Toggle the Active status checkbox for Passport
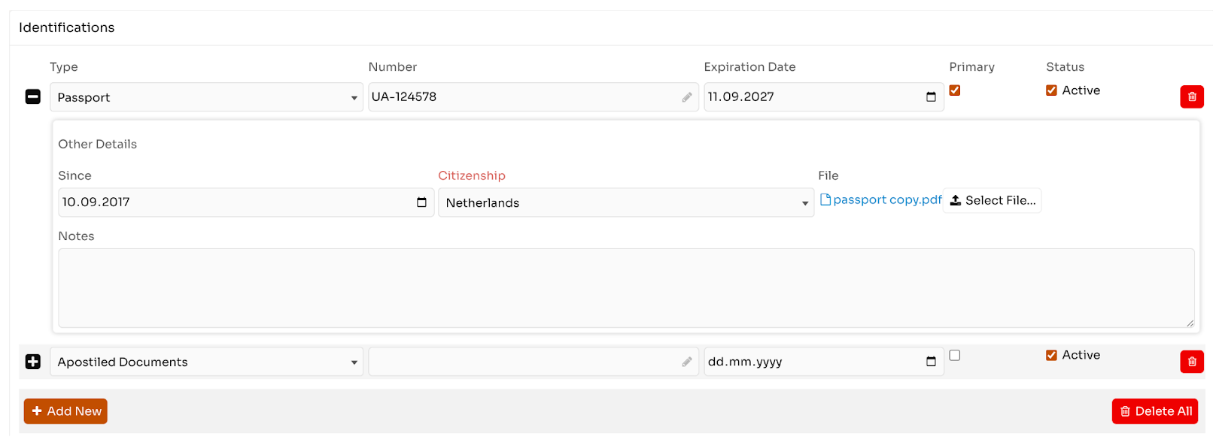1230x438 pixels. (1051, 90)
